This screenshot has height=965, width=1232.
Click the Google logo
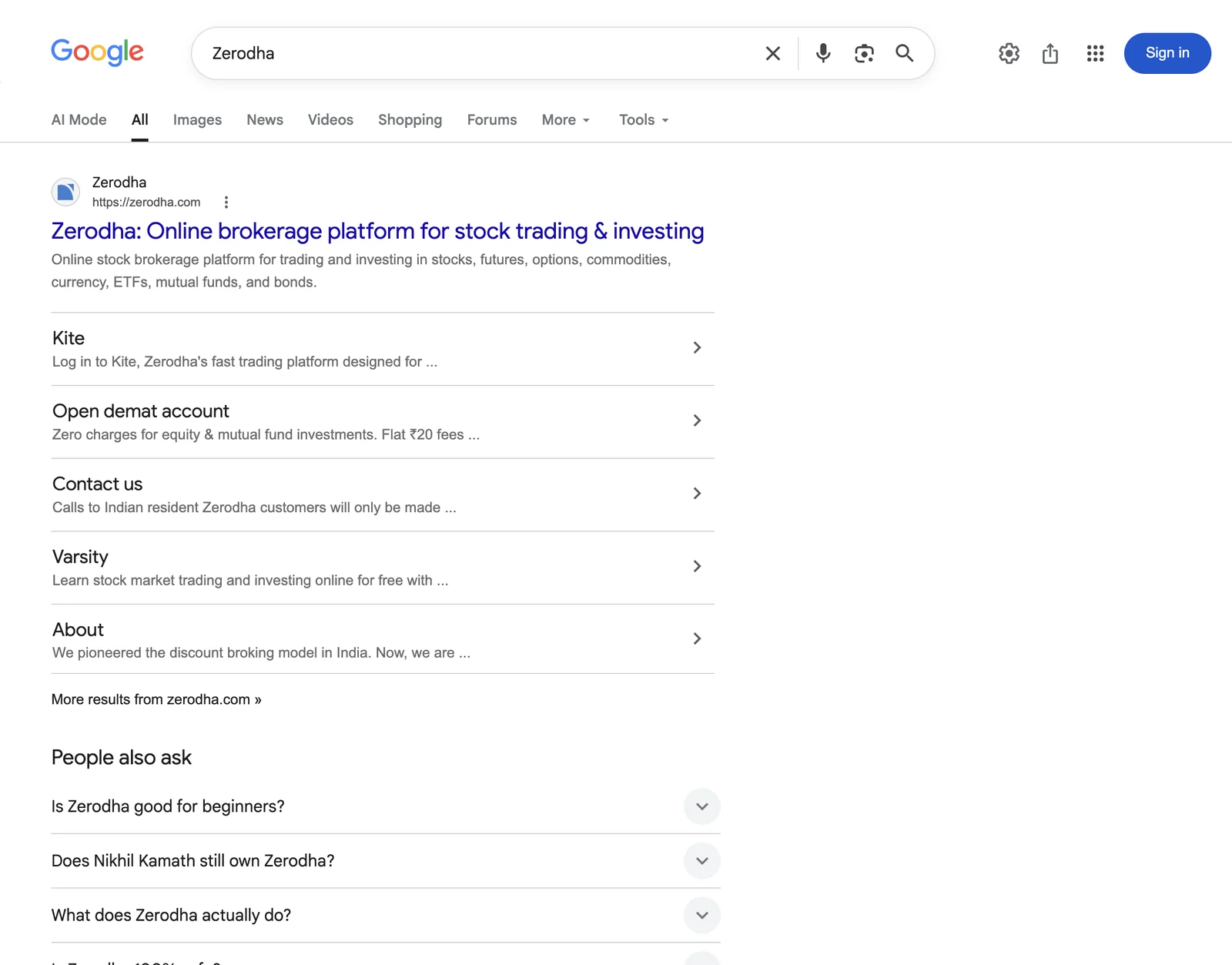[97, 52]
